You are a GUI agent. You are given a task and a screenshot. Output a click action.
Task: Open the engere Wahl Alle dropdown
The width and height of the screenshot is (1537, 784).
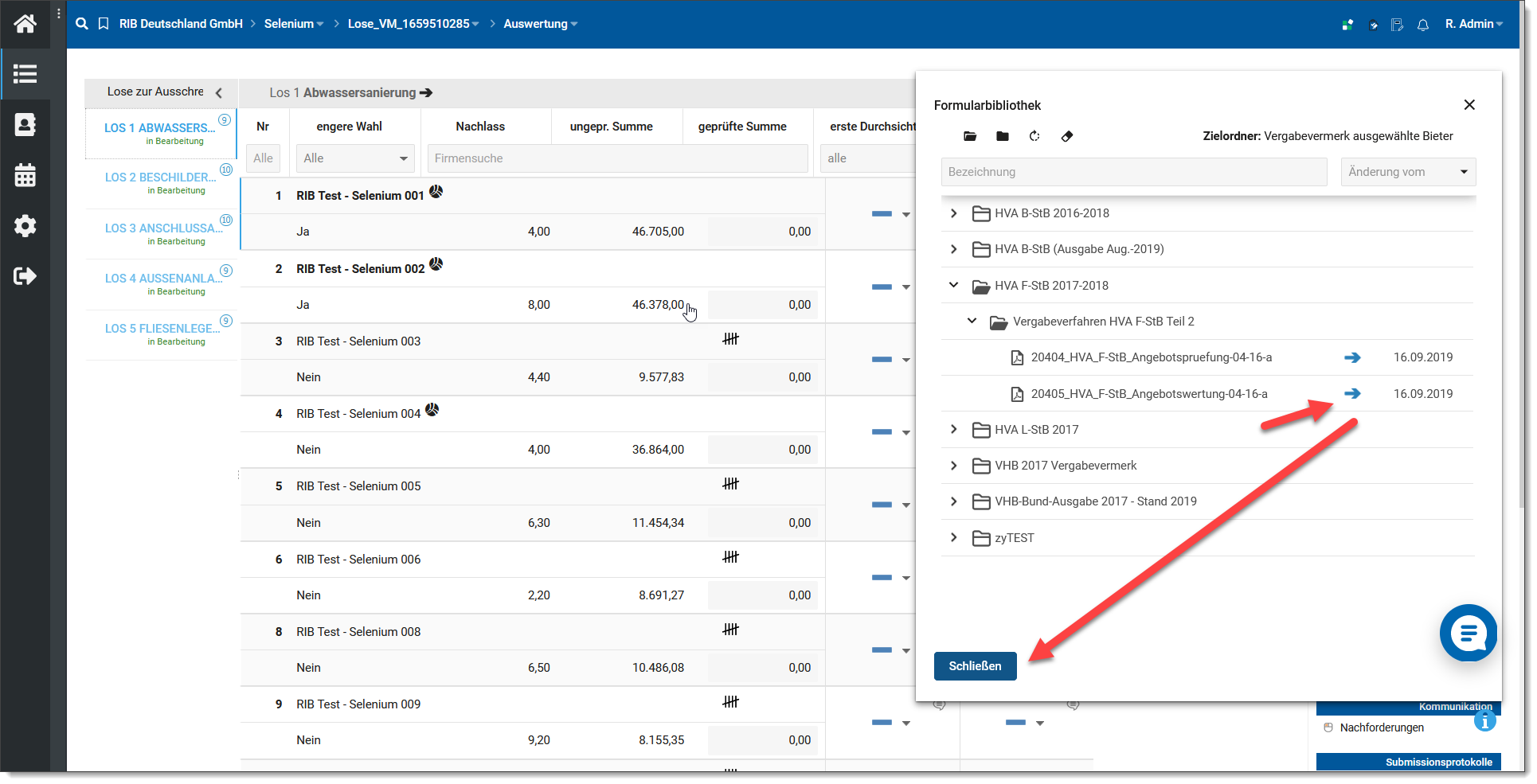pos(355,158)
